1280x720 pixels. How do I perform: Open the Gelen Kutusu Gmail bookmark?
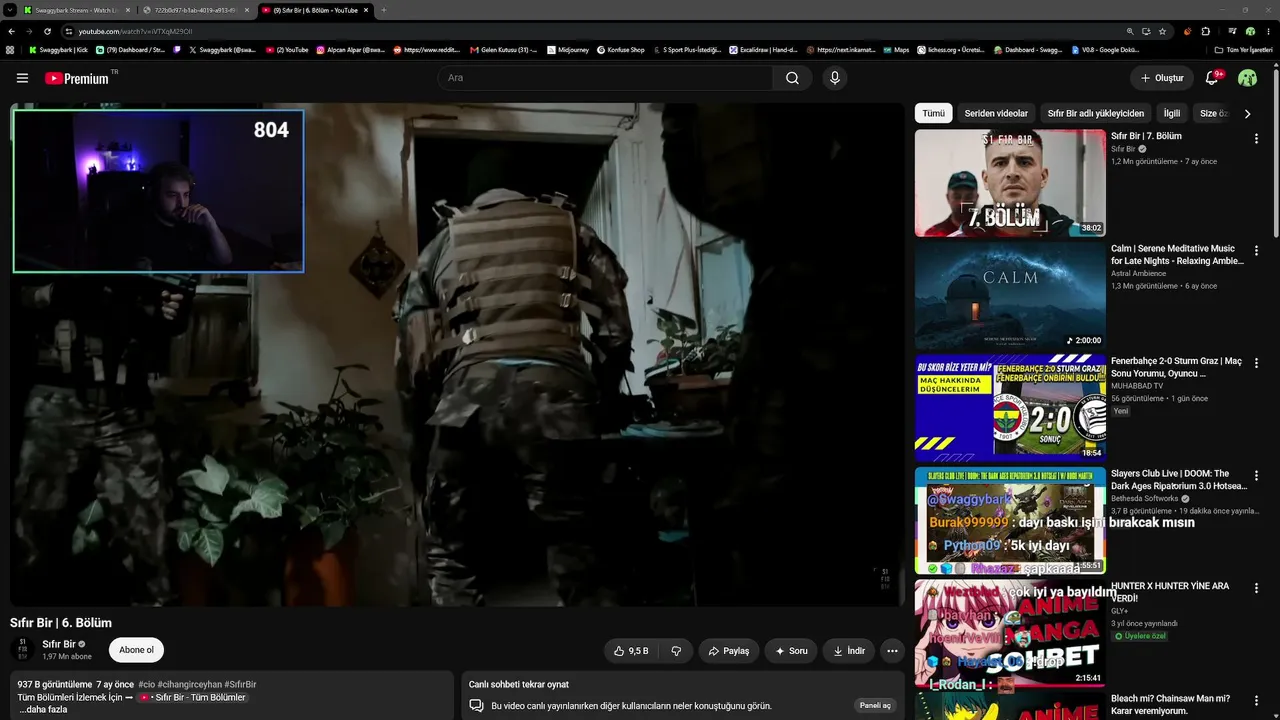pyautogui.click(x=503, y=49)
